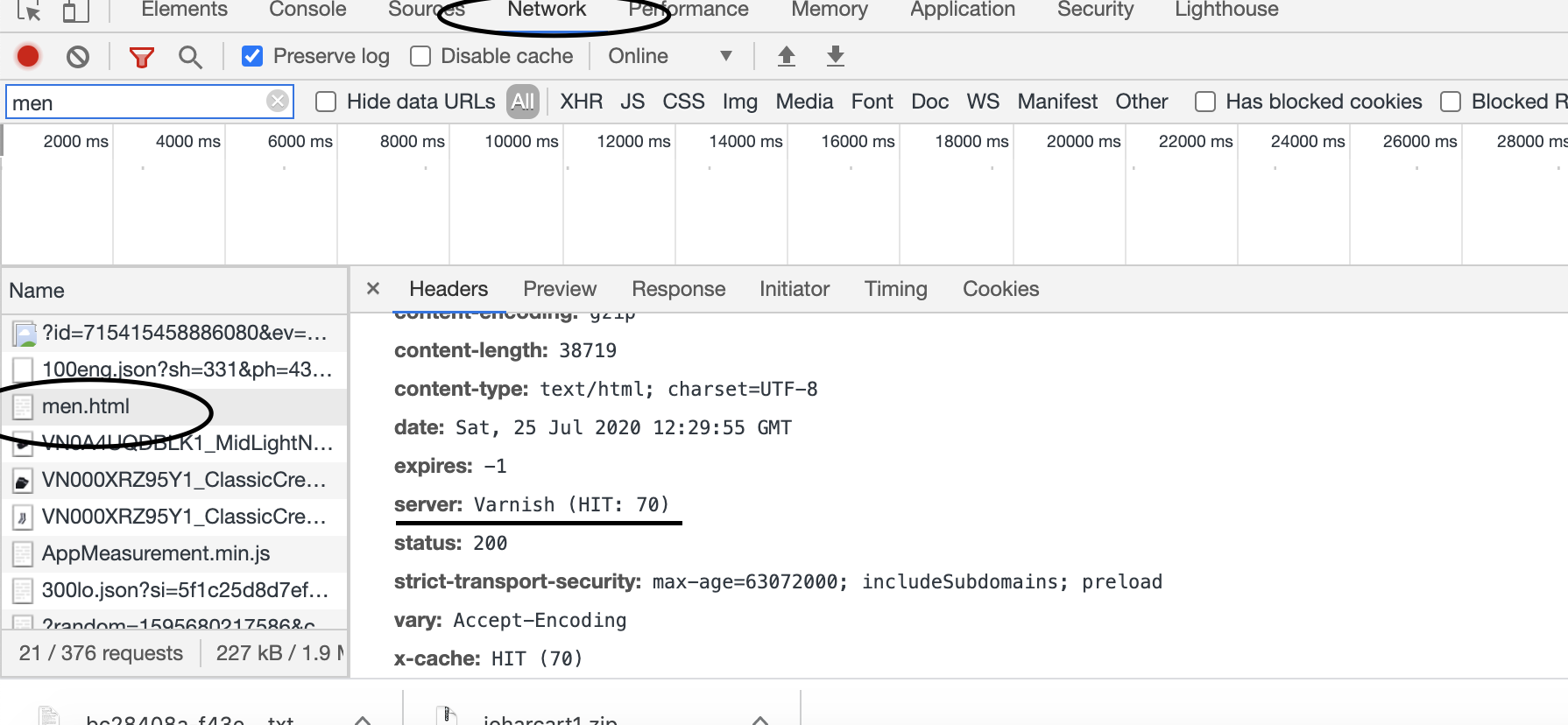1568x725 pixels.
Task: Select All resource type filter
Action: point(523,102)
